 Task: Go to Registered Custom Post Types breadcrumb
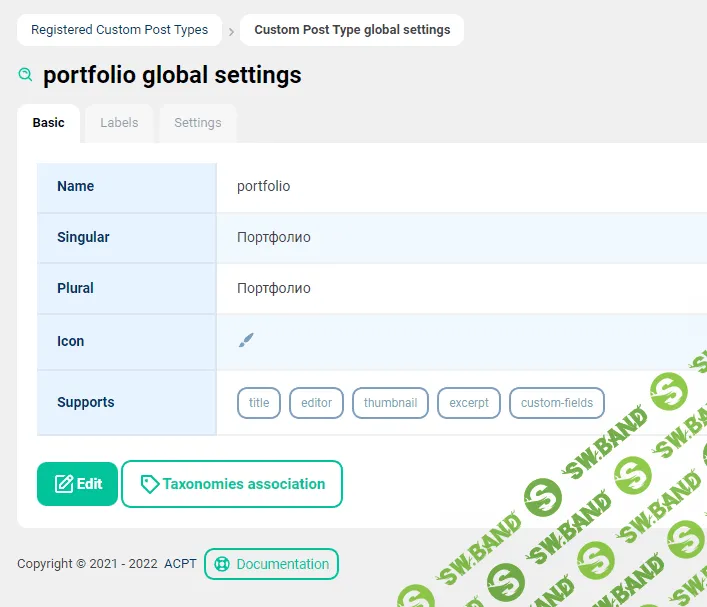coord(119,30)
